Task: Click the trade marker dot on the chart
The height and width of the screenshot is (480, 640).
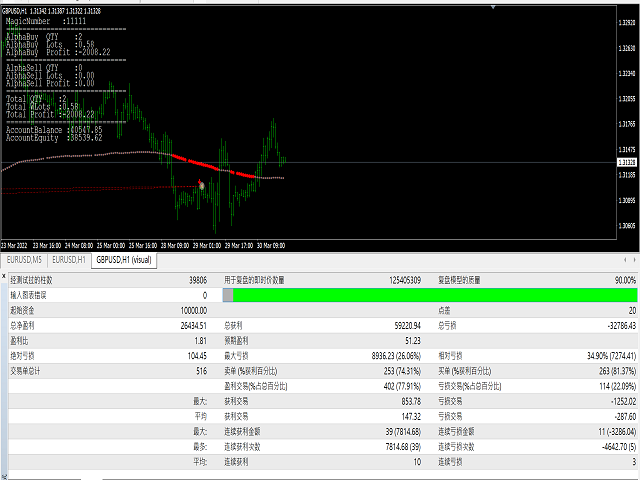Action: point(201,186)
